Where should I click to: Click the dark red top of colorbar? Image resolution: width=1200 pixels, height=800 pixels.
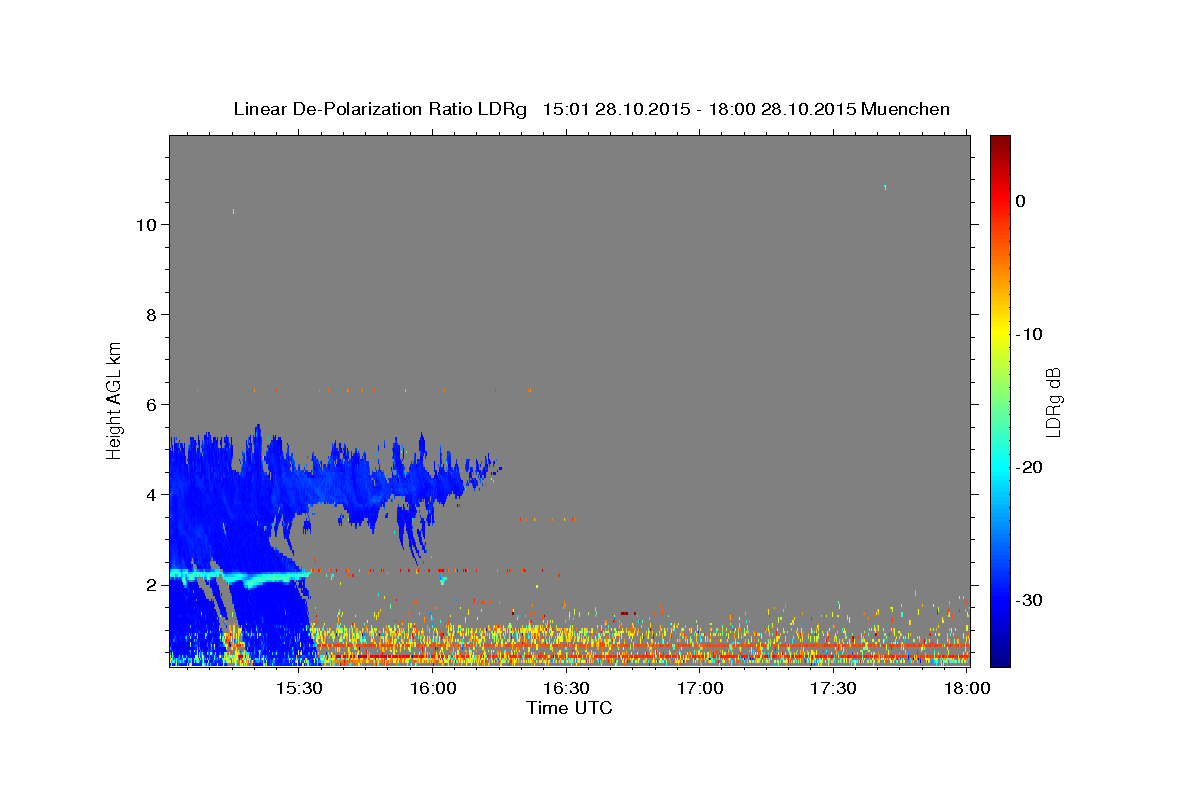(1000, 142)
